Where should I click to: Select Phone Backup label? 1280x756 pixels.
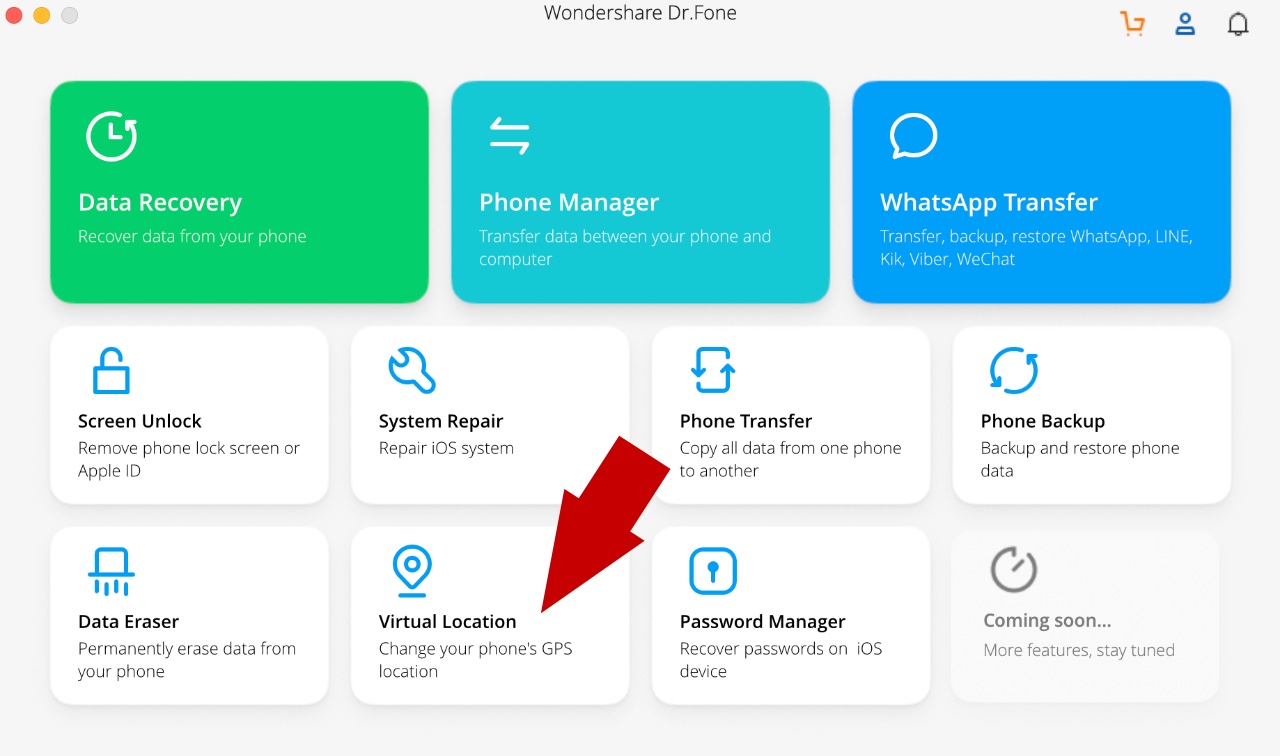tap(1043, 421)
